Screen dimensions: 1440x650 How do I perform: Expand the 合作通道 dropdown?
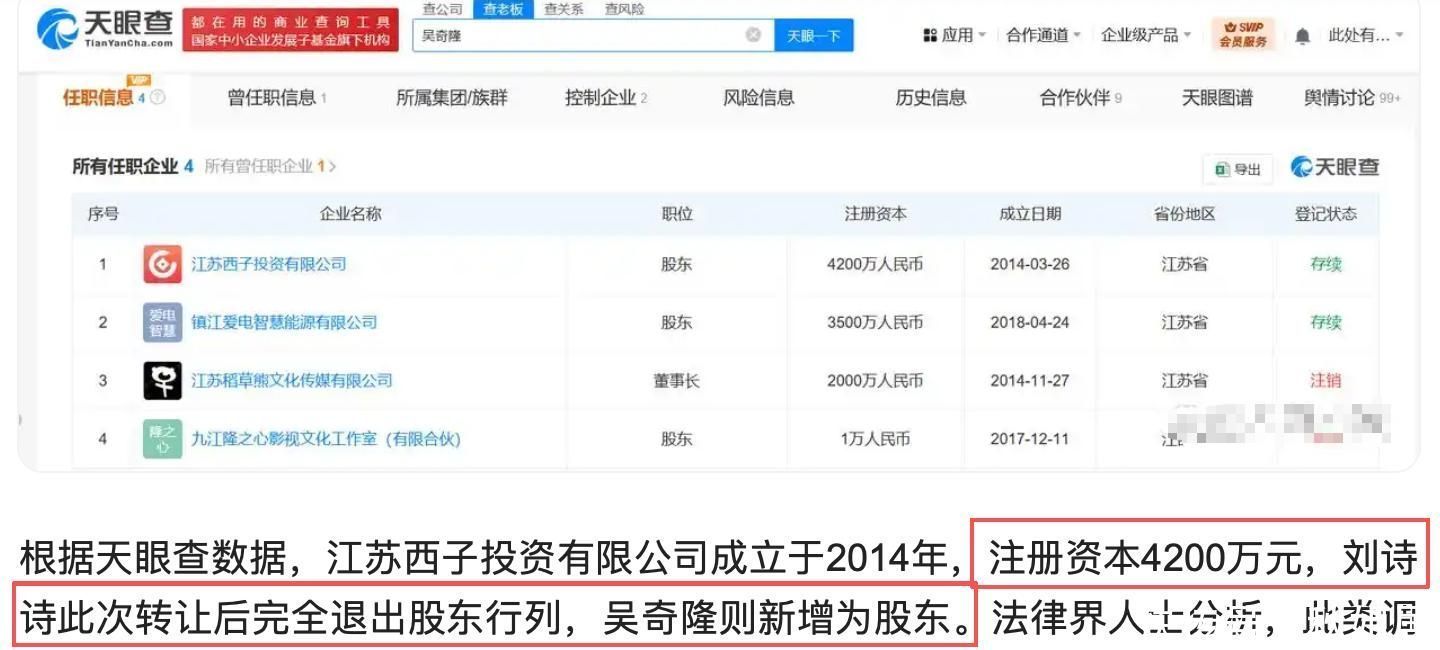pyautogui.click(x=1043, y=35)
